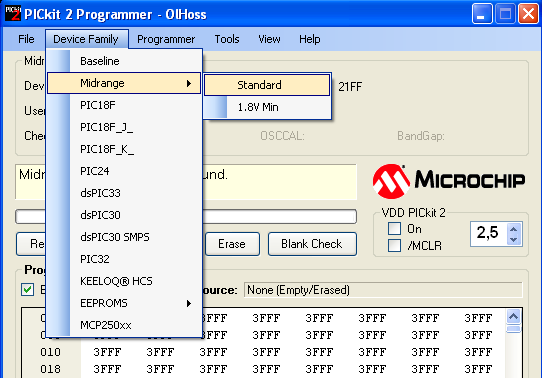Select PIC18F_K_ device family
This screenshot has height=378, width=542.
(124, 149)
